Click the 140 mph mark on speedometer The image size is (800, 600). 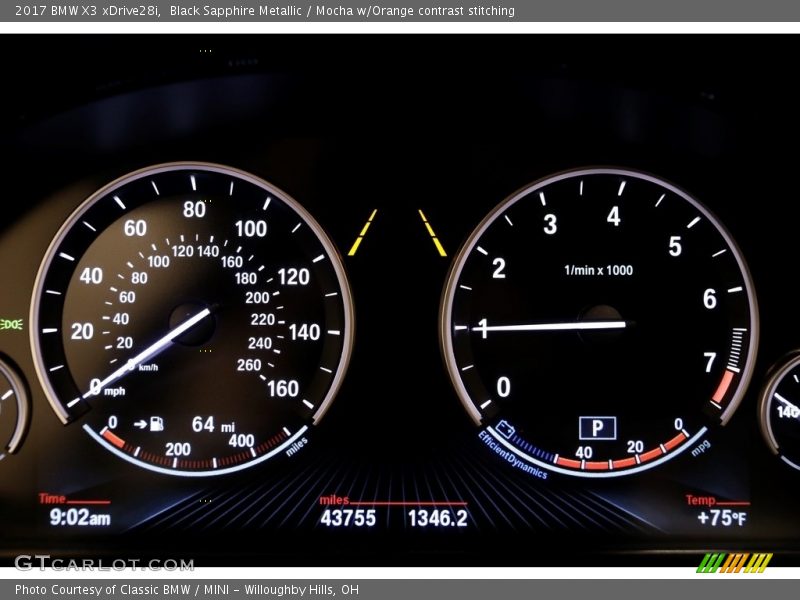[305, 332]
